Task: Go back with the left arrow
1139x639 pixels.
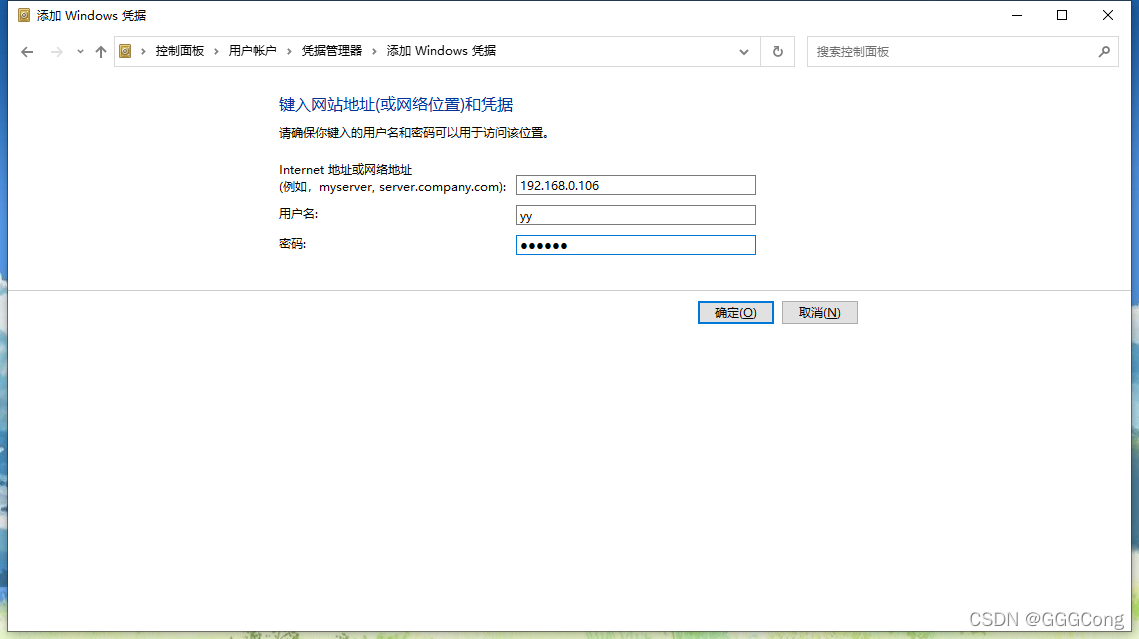Action: tap(27, 52)
